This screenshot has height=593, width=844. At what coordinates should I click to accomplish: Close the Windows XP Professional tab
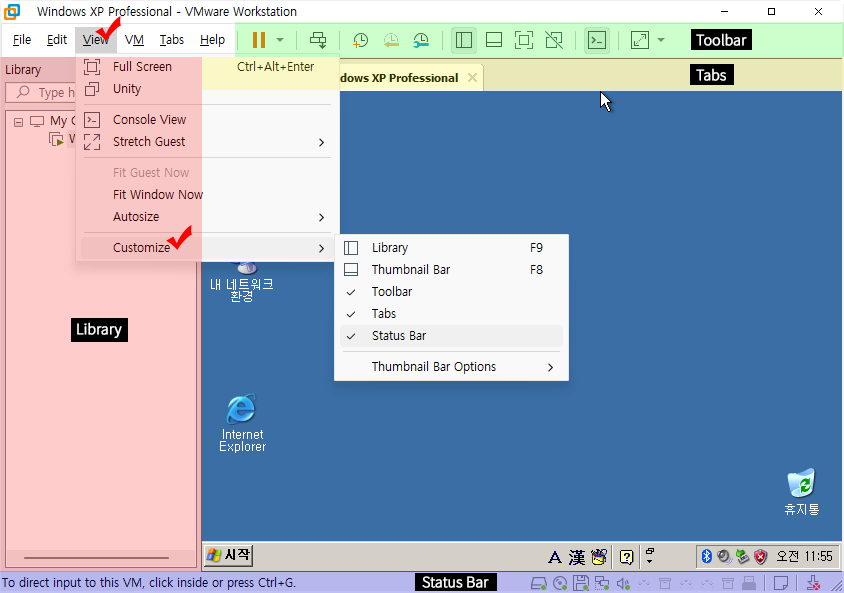point(472,78)
